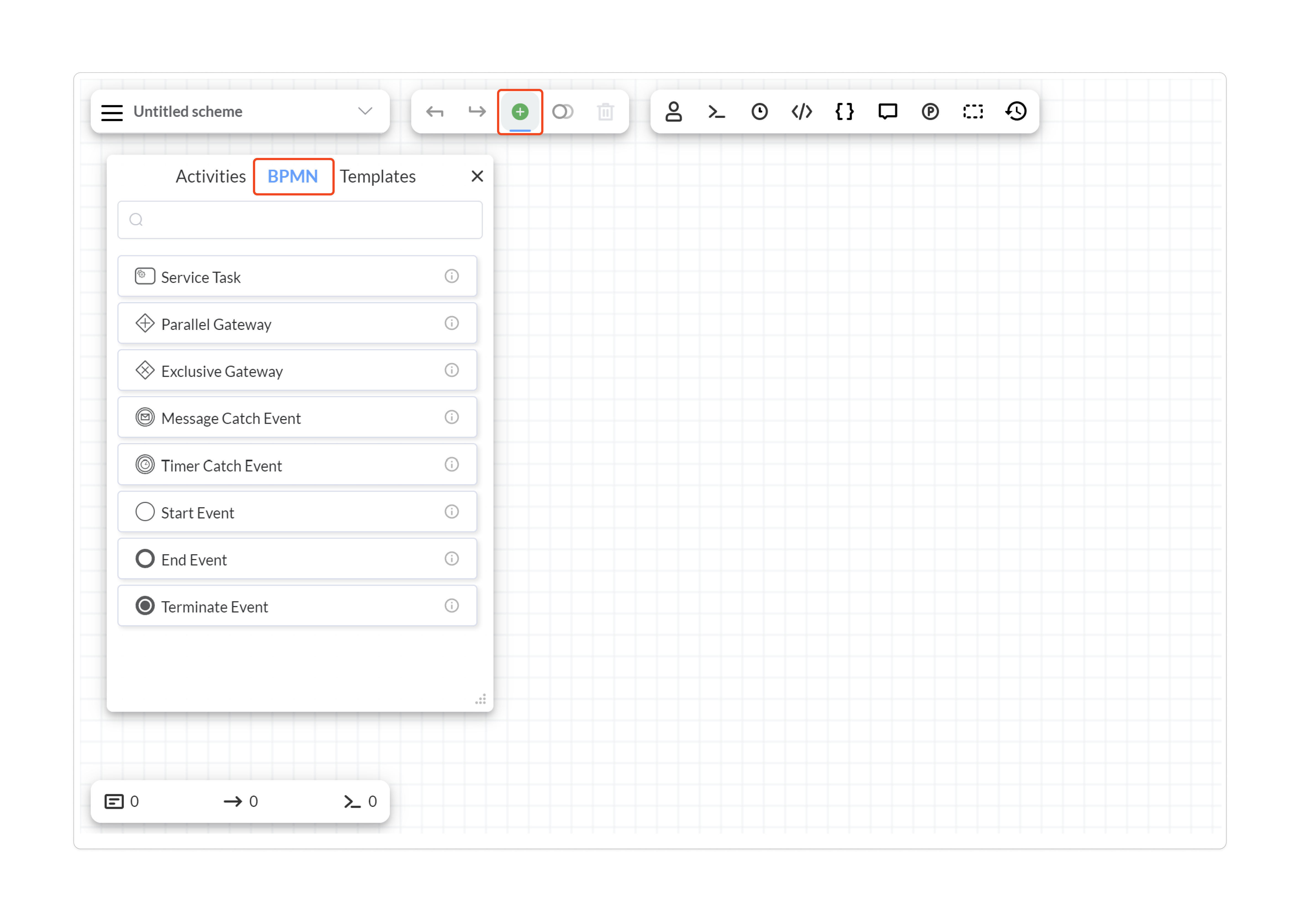The height and width of the screenshot is (924, 1300).
Task: Show info for Message Catch Event
Action: pos(452,418)
